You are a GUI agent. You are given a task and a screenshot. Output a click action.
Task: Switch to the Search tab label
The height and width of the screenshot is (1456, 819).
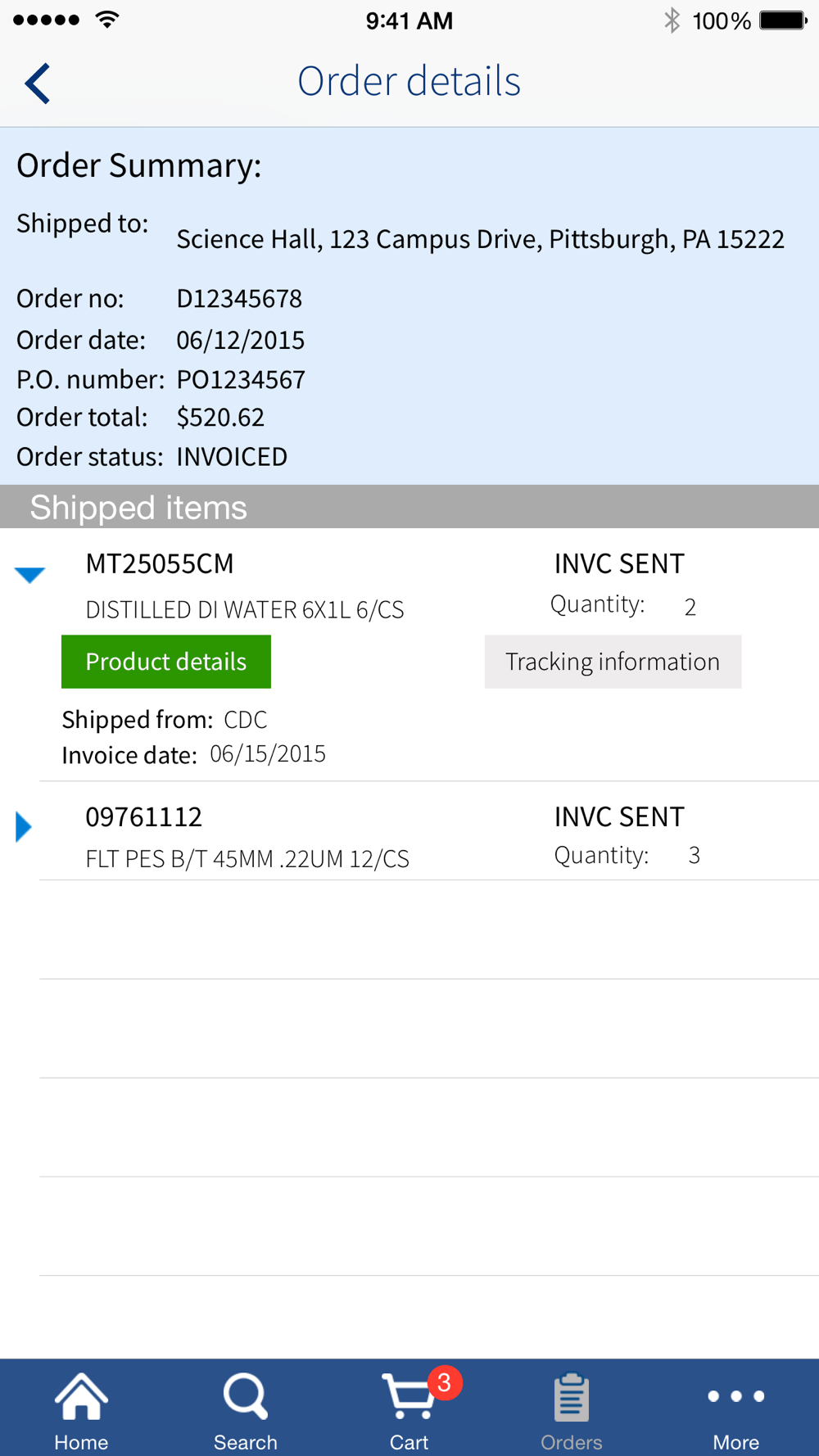pos(245,1442)
